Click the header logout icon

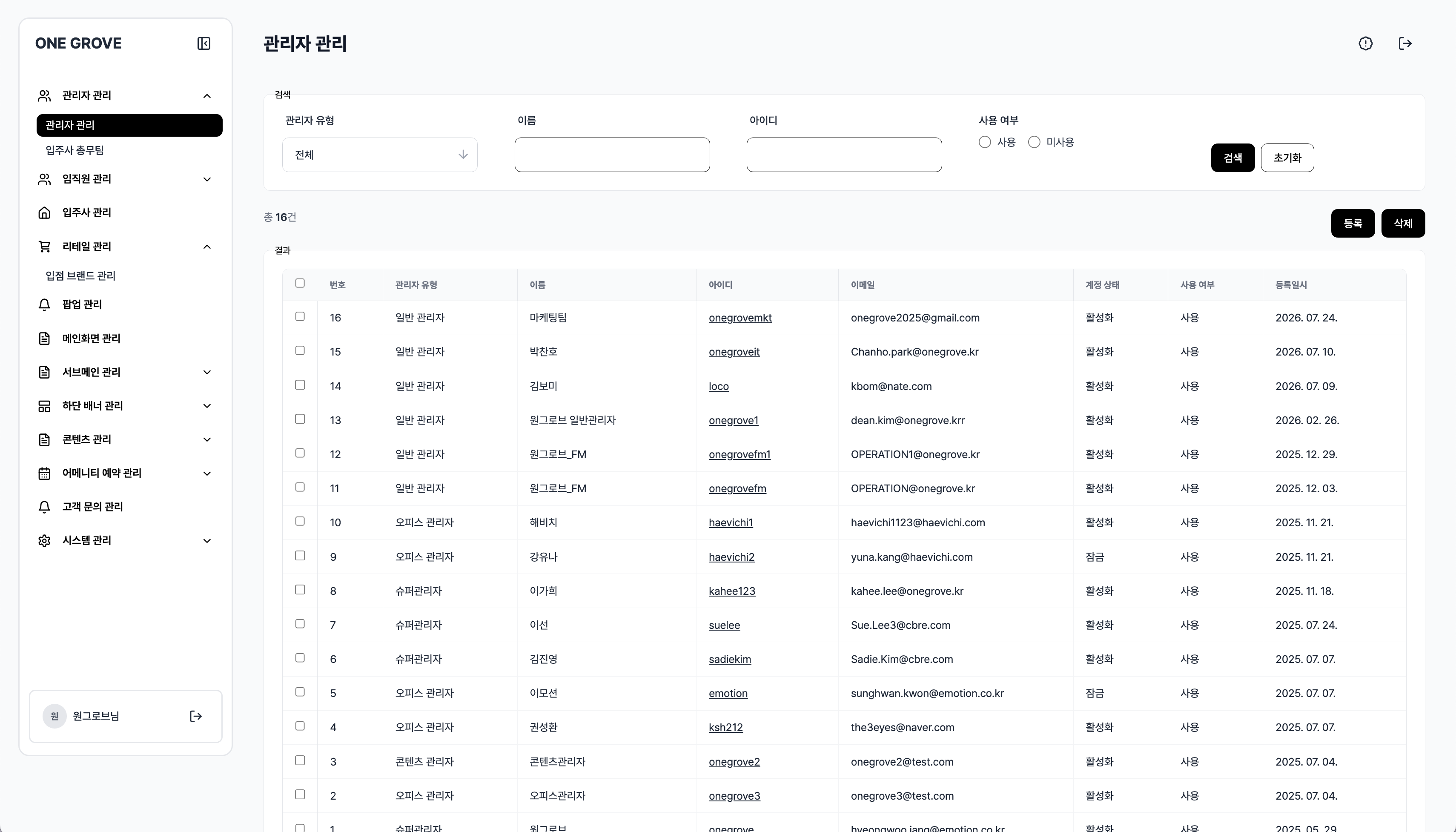(x=1404, y=43)
